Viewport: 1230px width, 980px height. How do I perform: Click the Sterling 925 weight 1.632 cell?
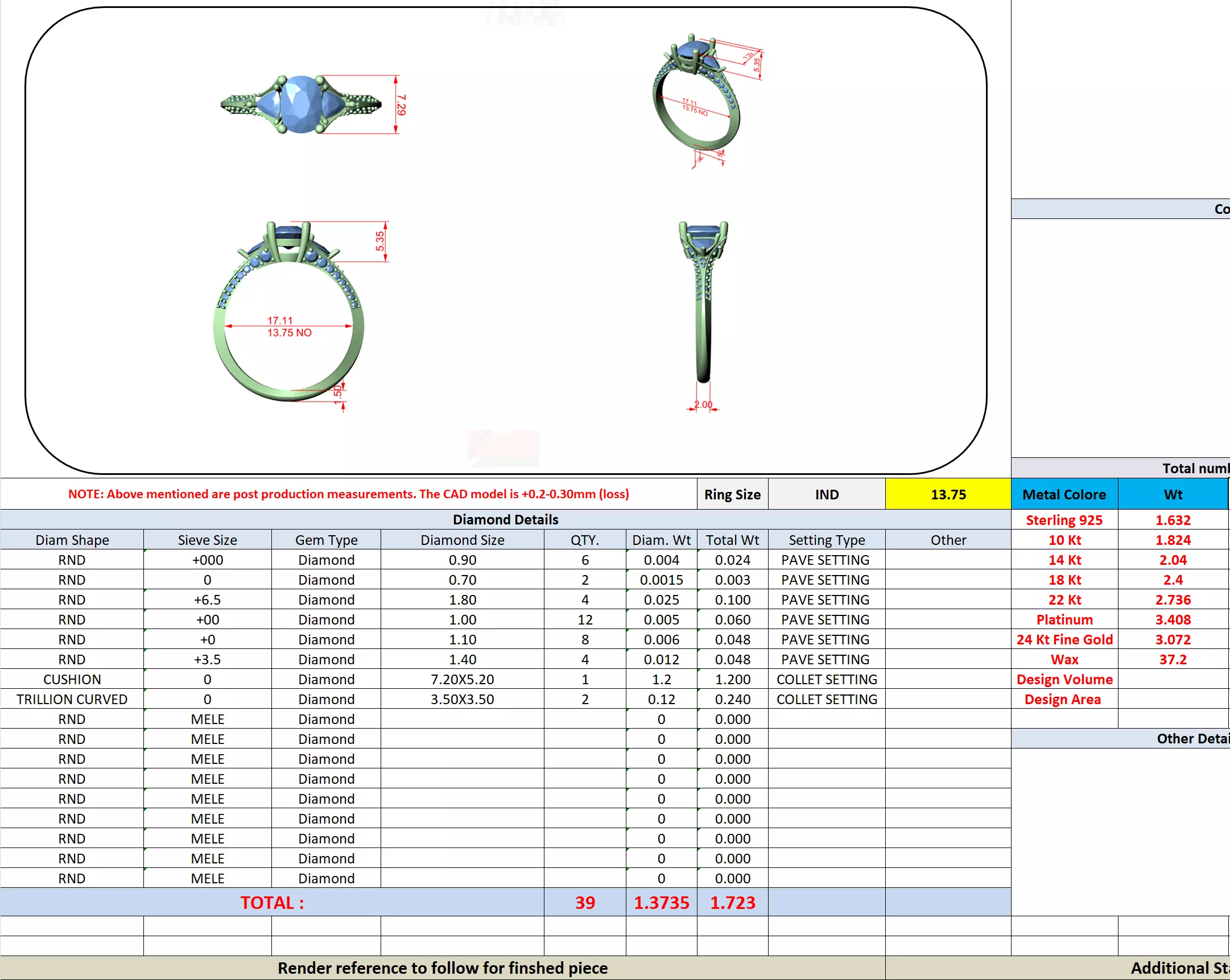(x=1173, y=520)
